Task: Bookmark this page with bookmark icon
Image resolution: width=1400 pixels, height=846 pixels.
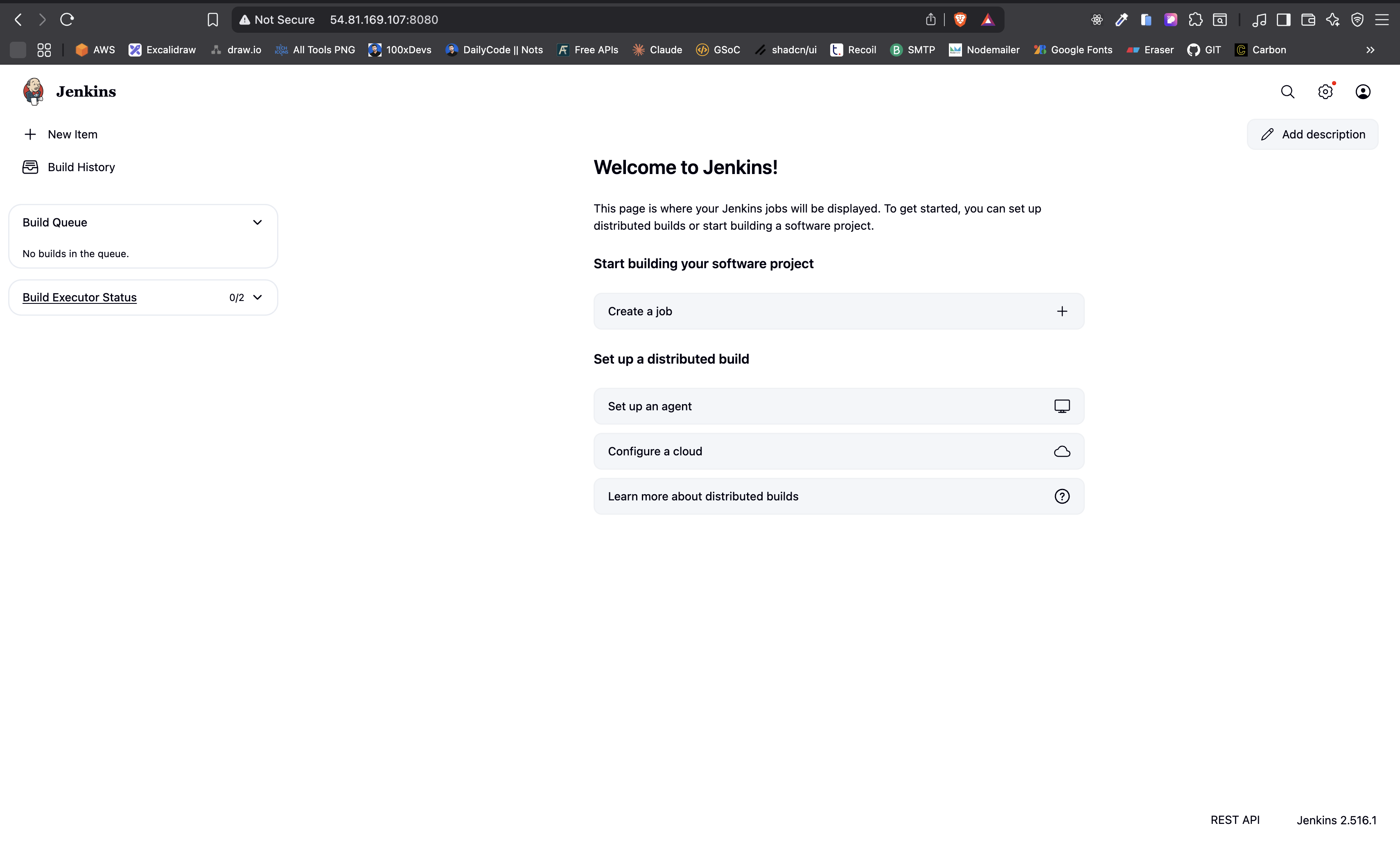Action: (x=212, y=19)
